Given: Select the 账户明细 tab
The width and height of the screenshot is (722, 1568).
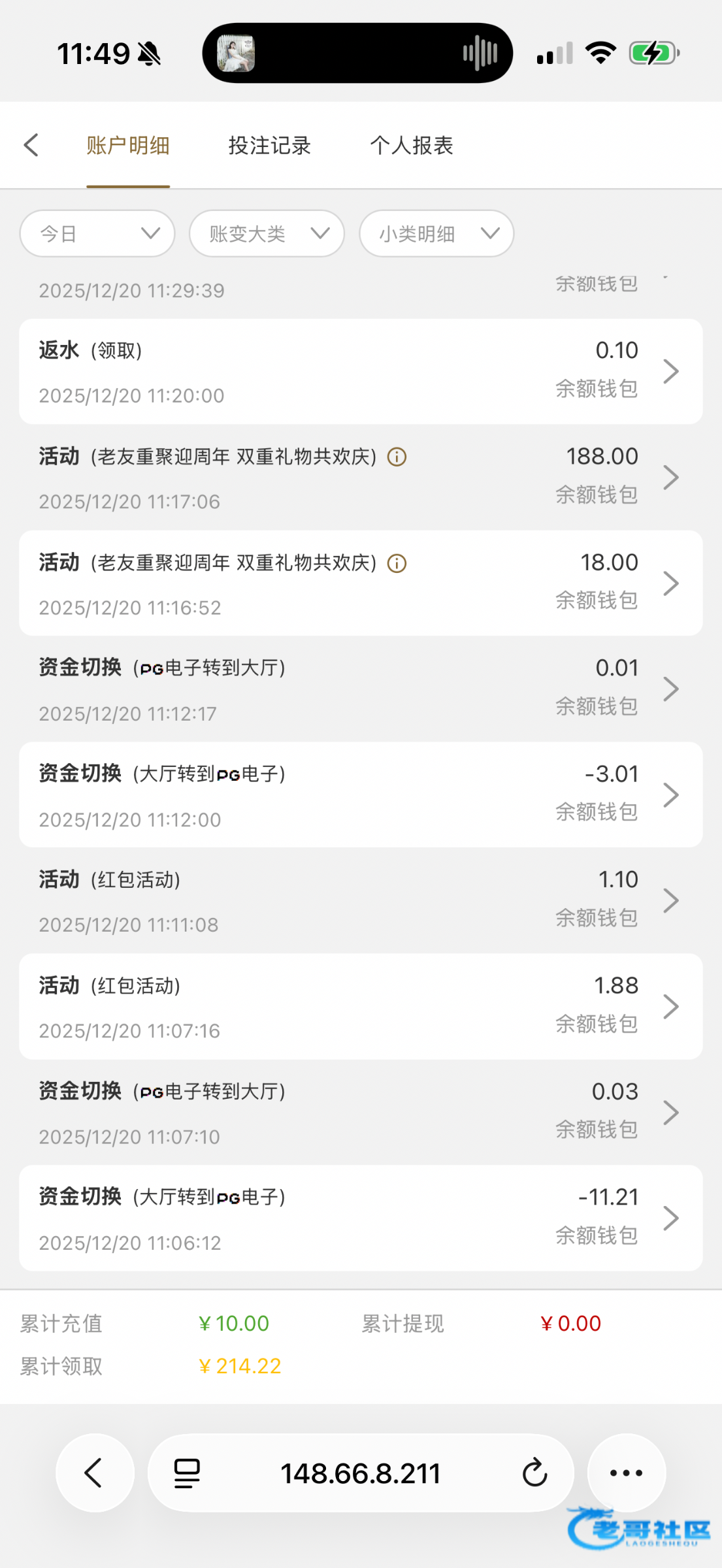Looking at the screenshot, I should point(128,145).
